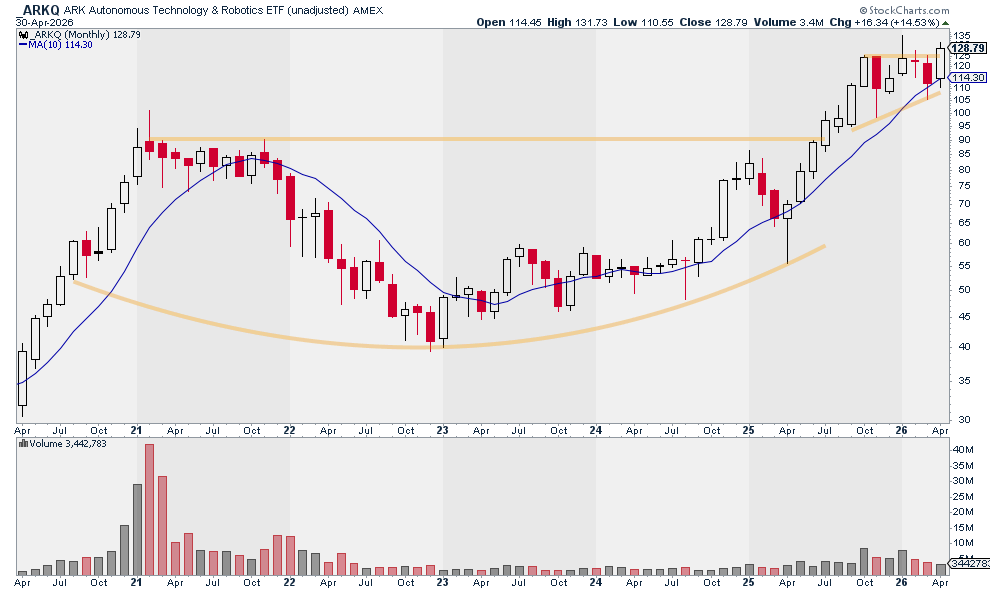Click the blue line marker beside MA(10)
990x591 pixels.
point(23,45)
